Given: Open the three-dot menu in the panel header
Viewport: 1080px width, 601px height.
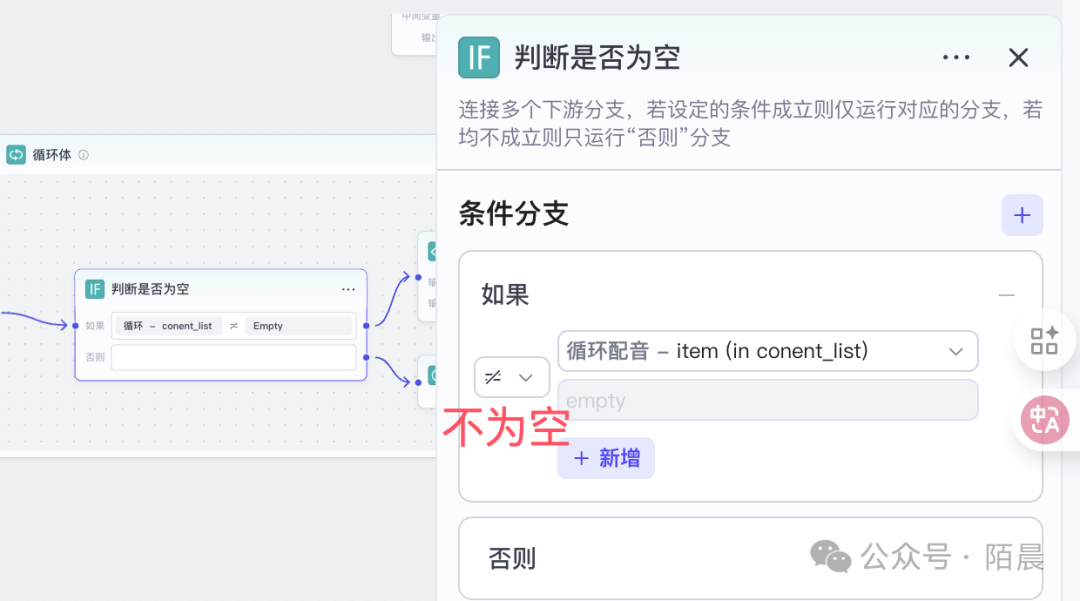Looking at the screenshot, I should pyautogui.click(x=956, y=58).
